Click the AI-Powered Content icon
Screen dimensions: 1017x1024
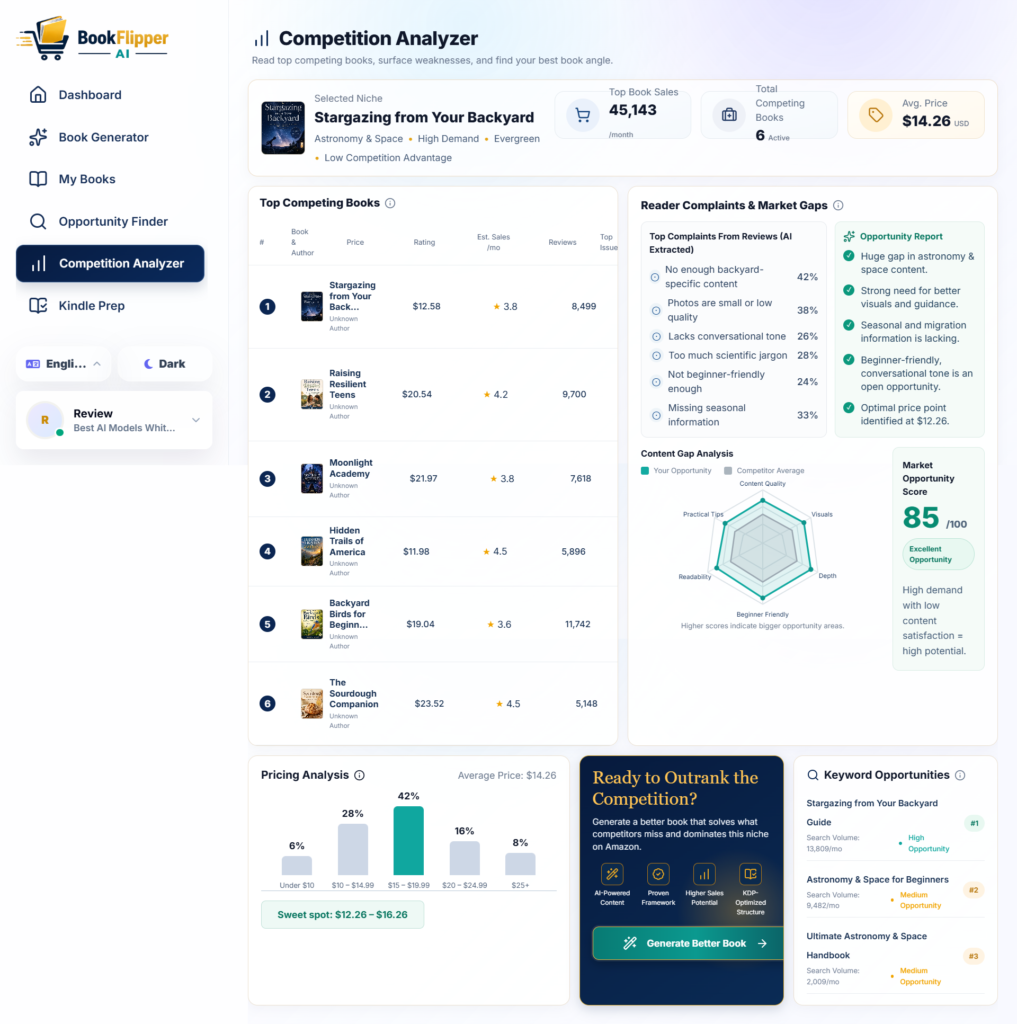612,874
